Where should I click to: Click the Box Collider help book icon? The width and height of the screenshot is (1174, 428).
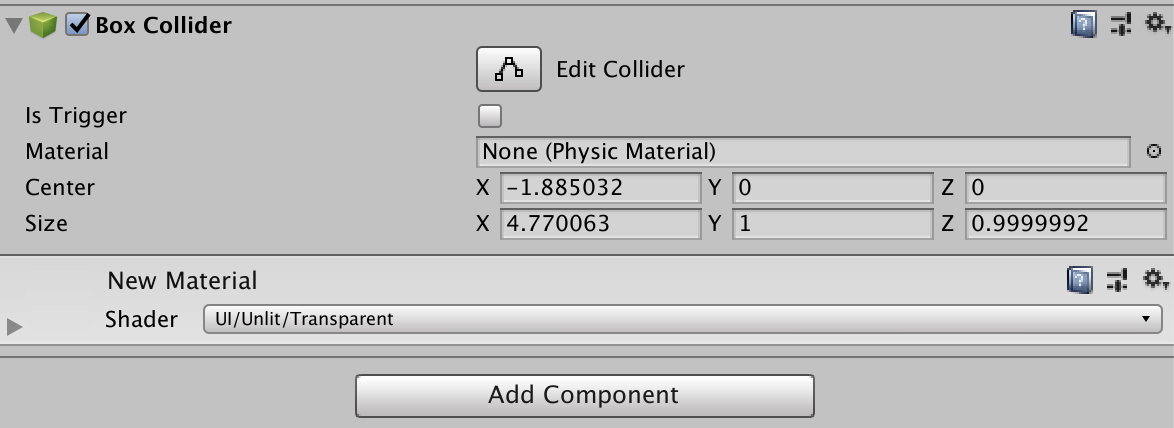1083,25
